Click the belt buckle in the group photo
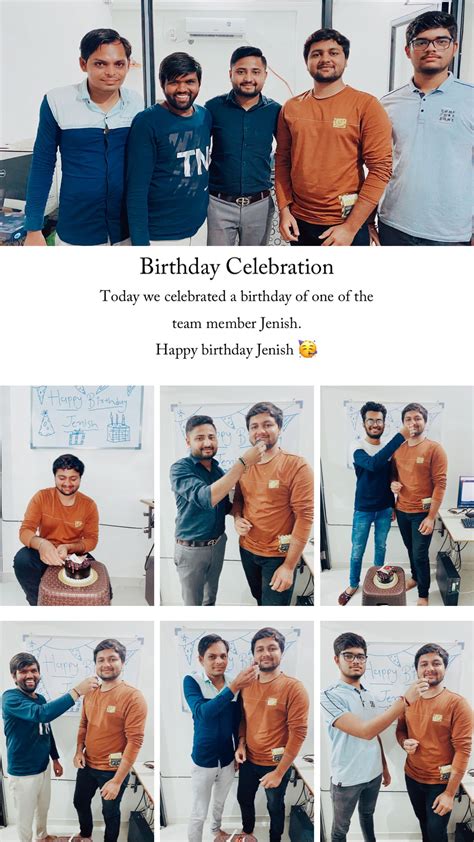The image size is (474, 842). coord(243,200)
